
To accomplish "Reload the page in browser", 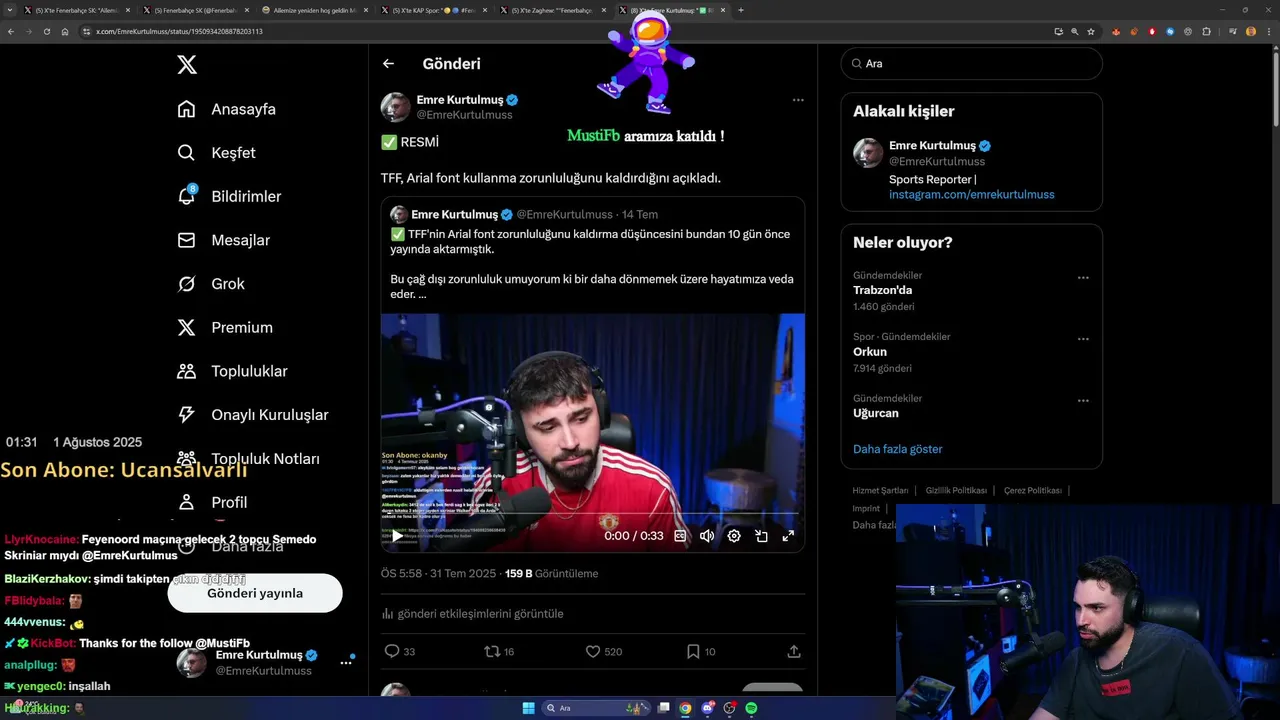I will (x=46, y=31).
